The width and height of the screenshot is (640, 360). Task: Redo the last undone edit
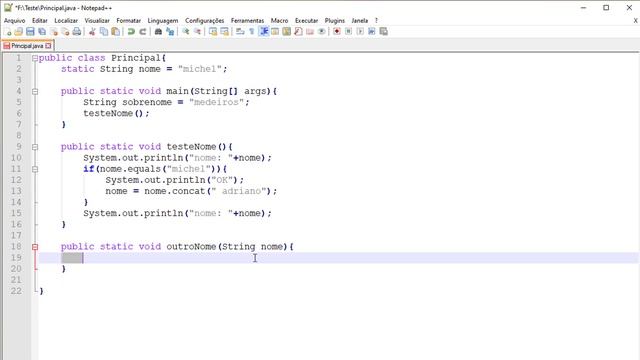(143, 31)
